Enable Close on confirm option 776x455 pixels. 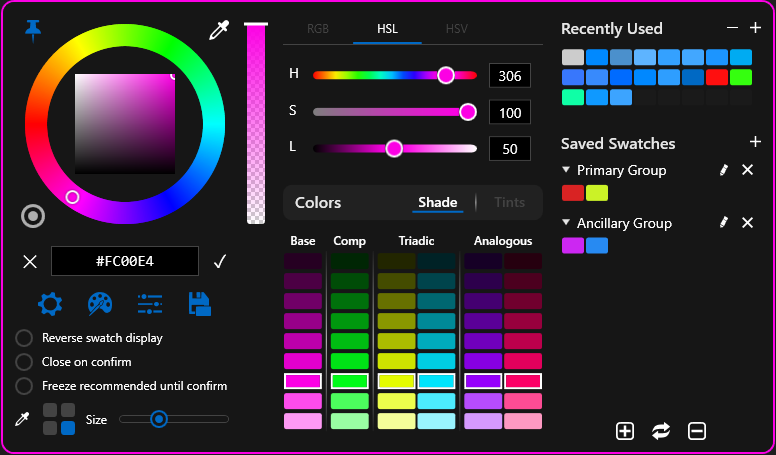[x=24, y=362]
